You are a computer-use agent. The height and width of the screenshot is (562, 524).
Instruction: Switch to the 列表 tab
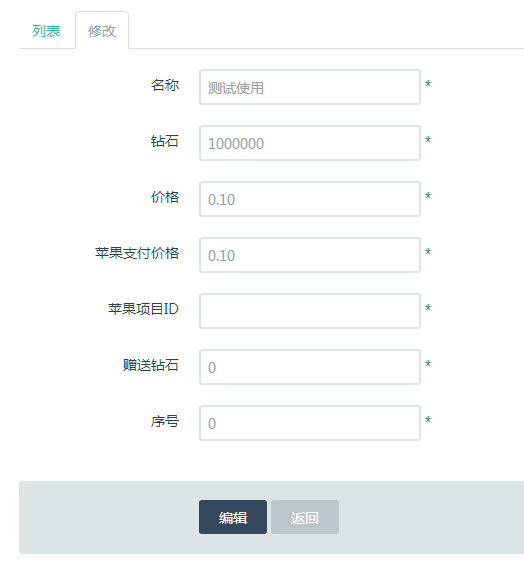46,31
